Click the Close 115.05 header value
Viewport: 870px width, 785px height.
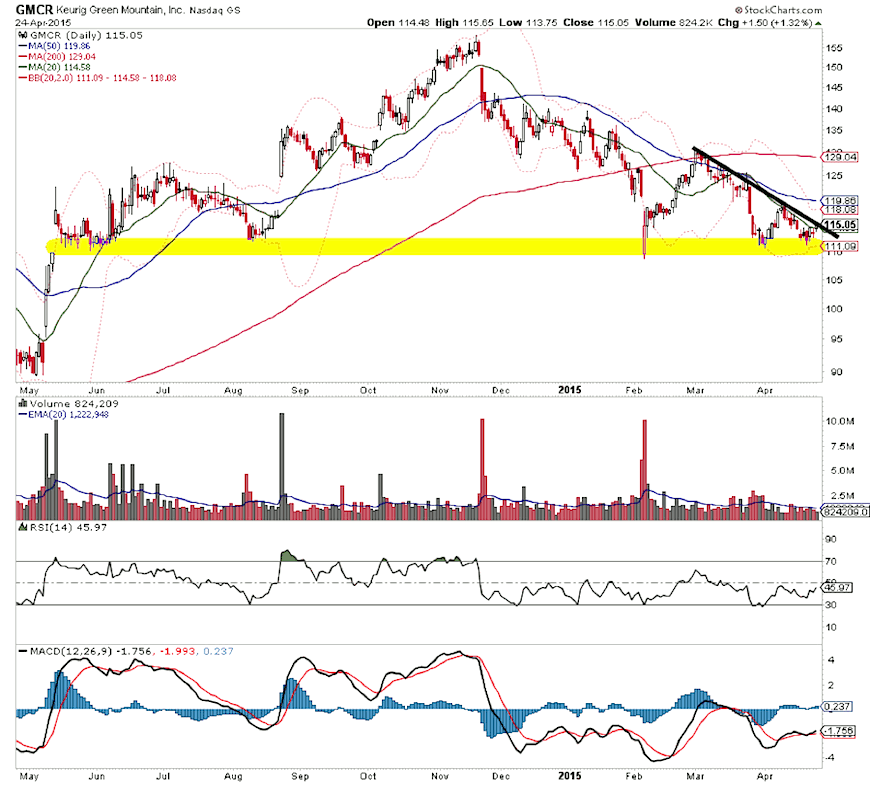(x=596, y=23)
